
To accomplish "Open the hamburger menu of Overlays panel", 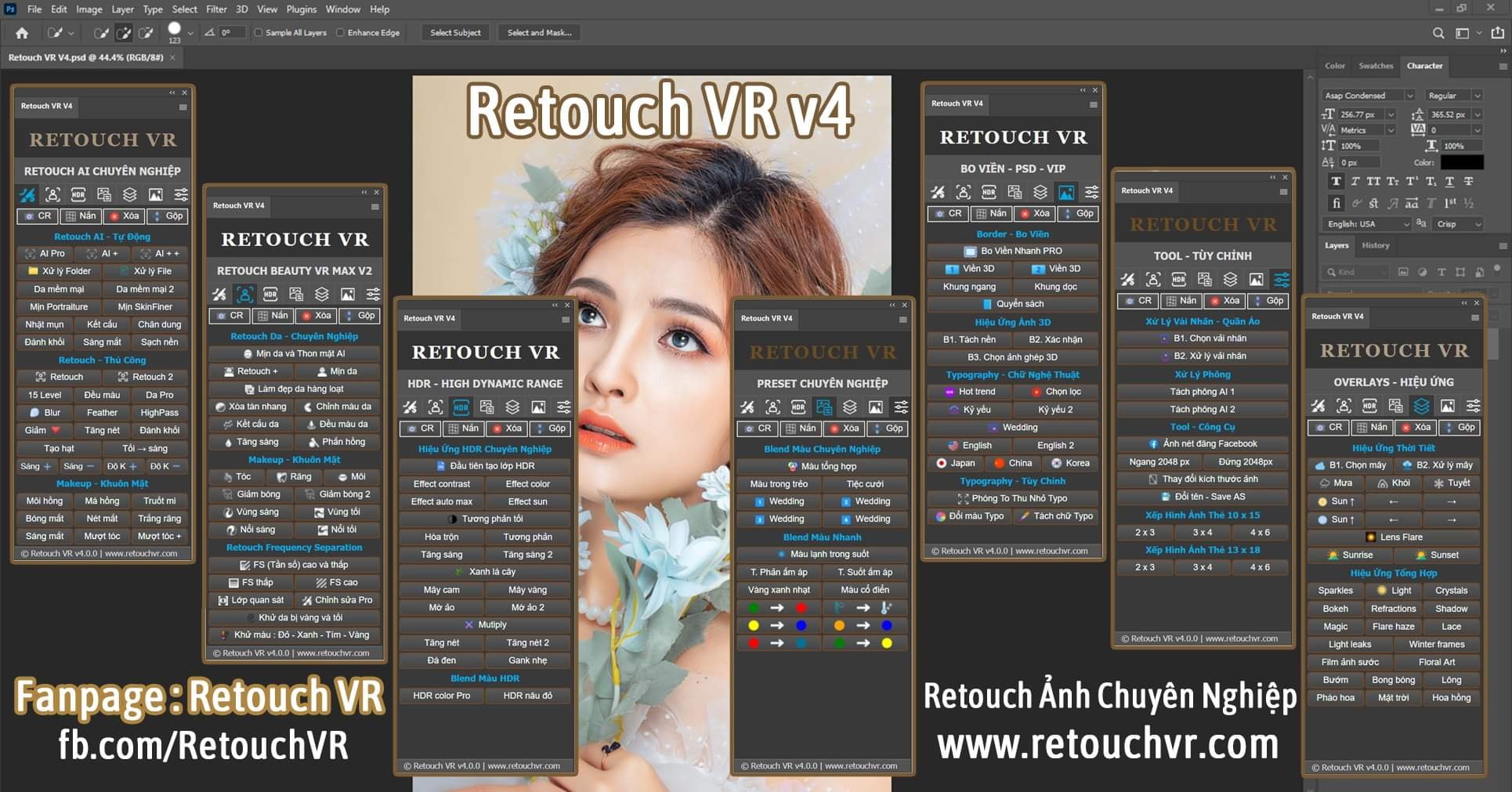I will coord(1474,317).
